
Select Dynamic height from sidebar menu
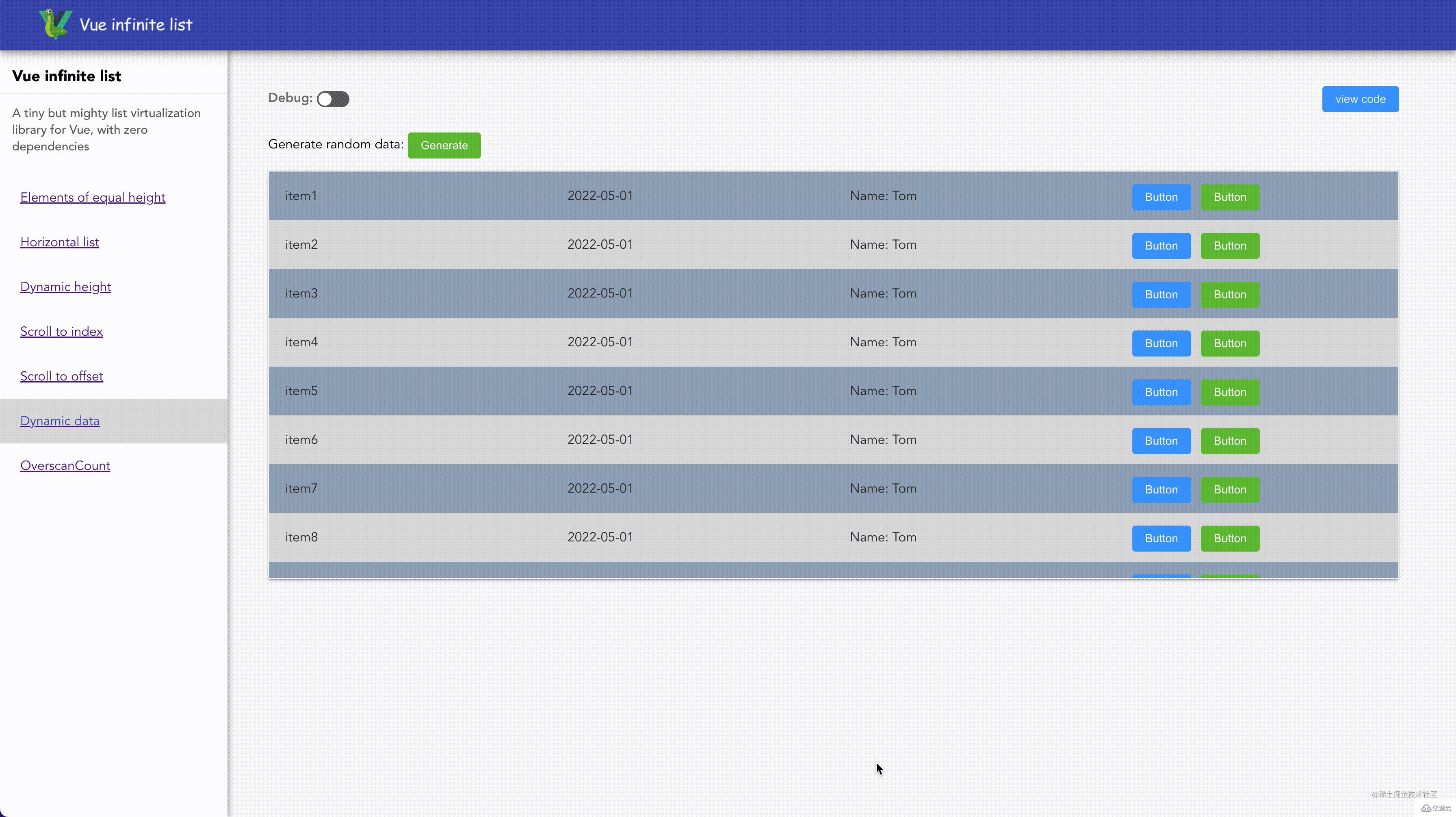click(x=65, y=287)
